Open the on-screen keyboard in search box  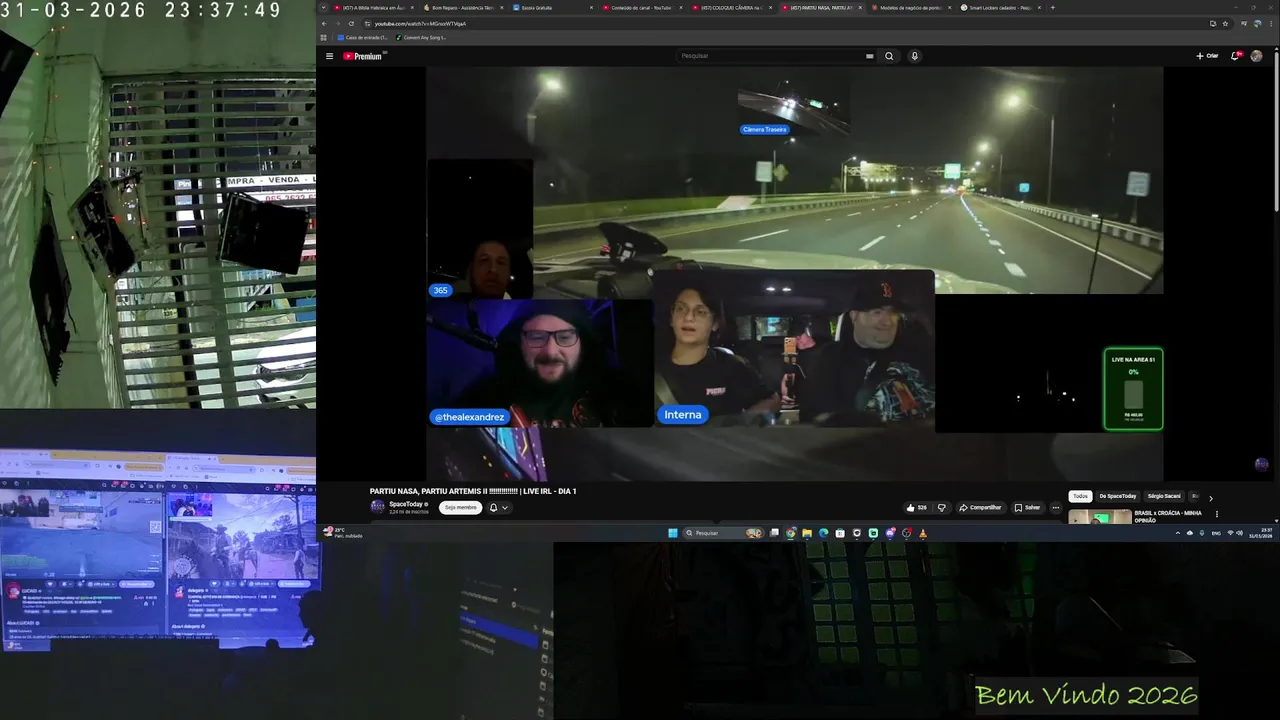coord(870,56)
